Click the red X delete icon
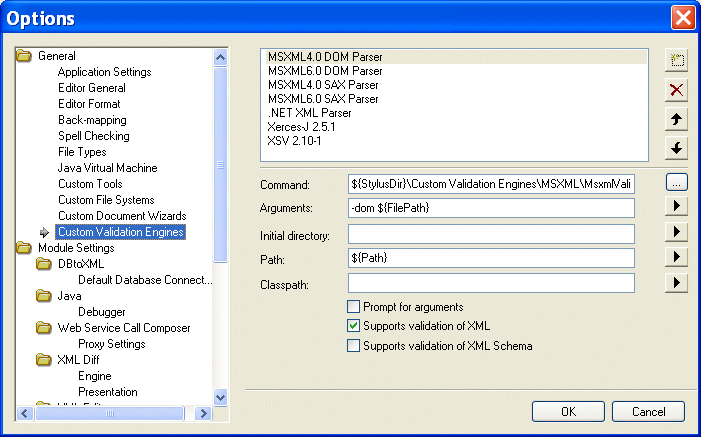The height and width of the screenshot is (437, 701). (677, 89)
